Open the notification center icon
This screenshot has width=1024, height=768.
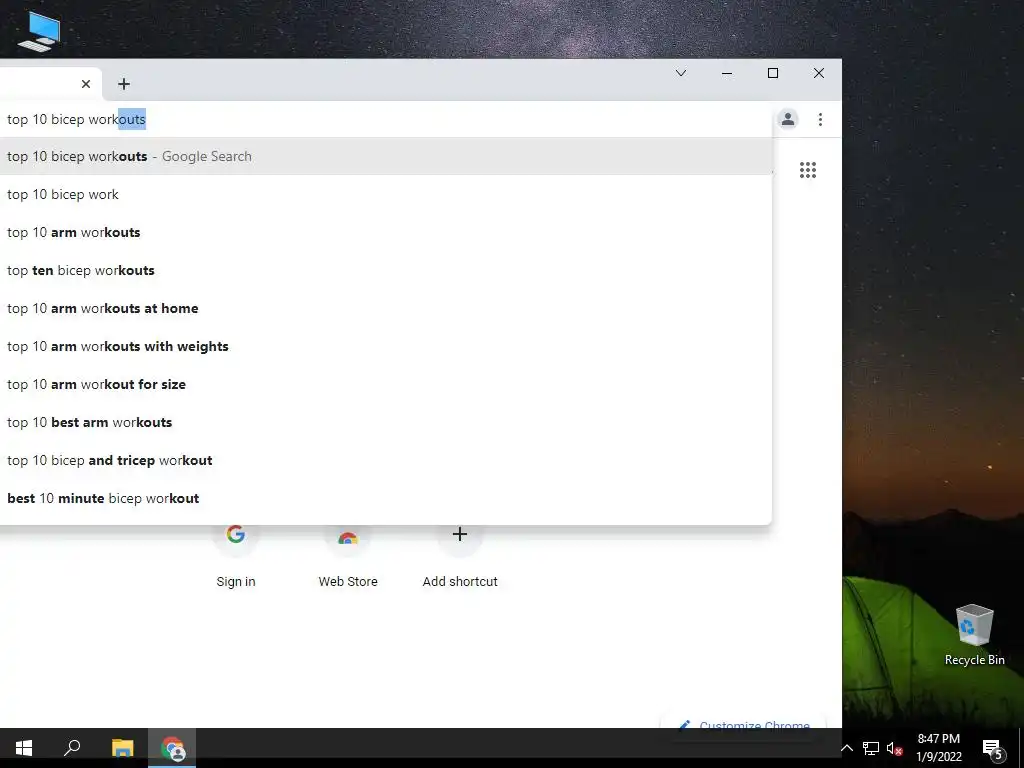993,748
